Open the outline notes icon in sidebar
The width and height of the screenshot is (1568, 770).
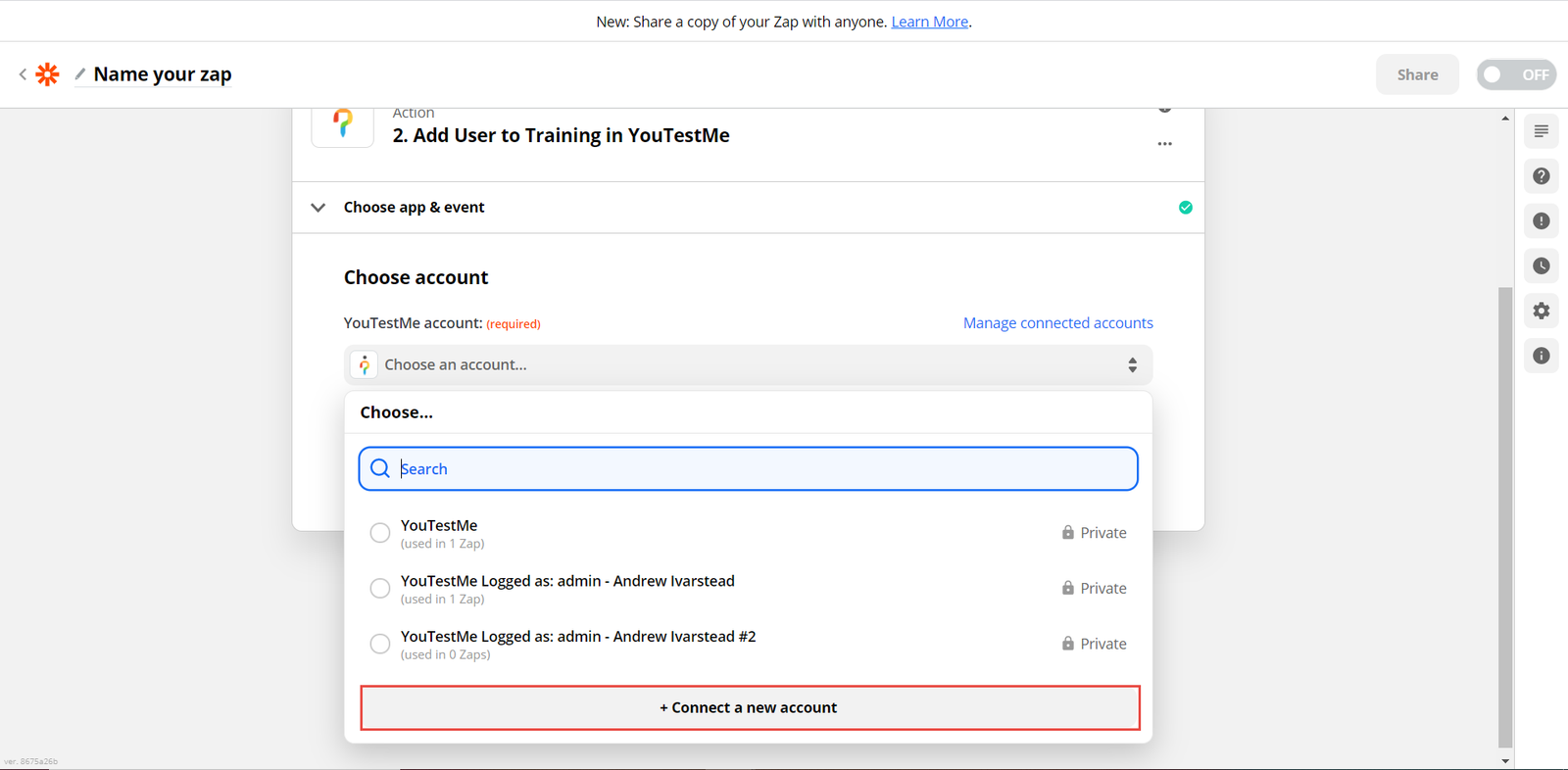(1541, 131)
